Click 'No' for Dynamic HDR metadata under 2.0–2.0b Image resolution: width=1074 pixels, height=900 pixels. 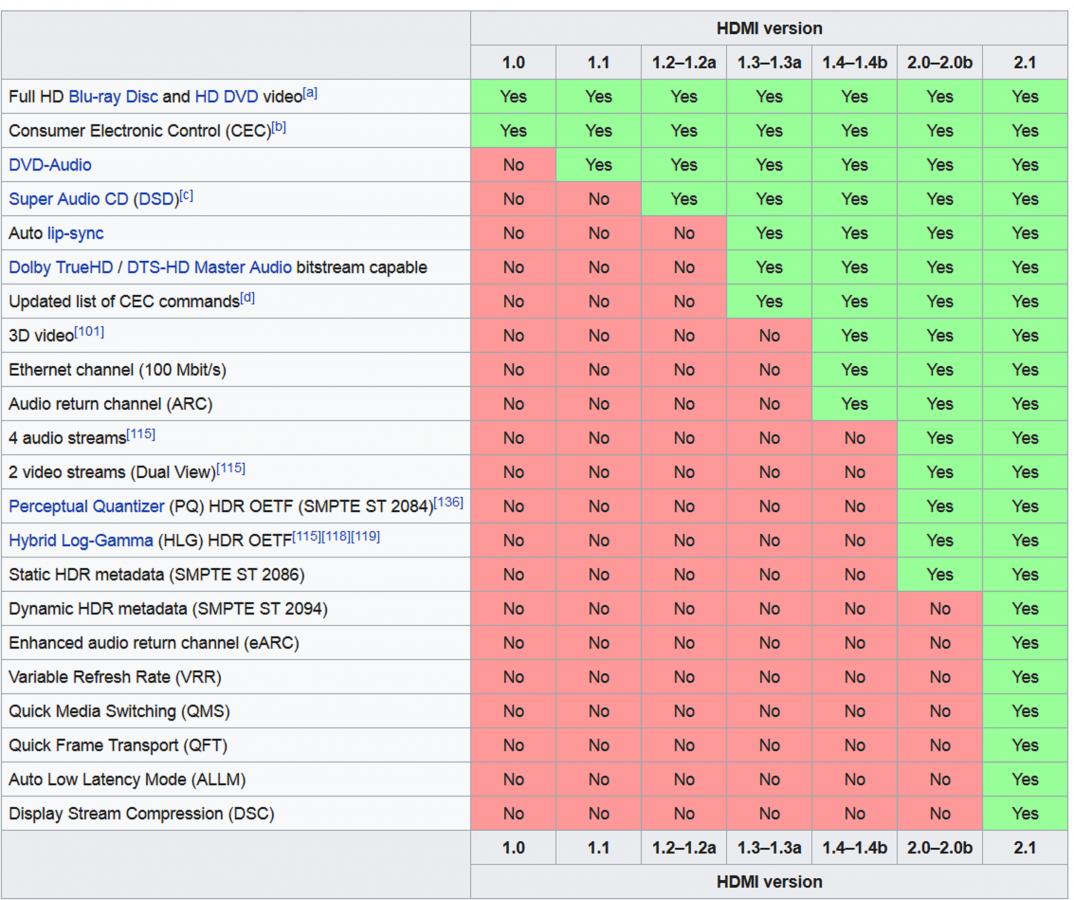tap(940, 609)
